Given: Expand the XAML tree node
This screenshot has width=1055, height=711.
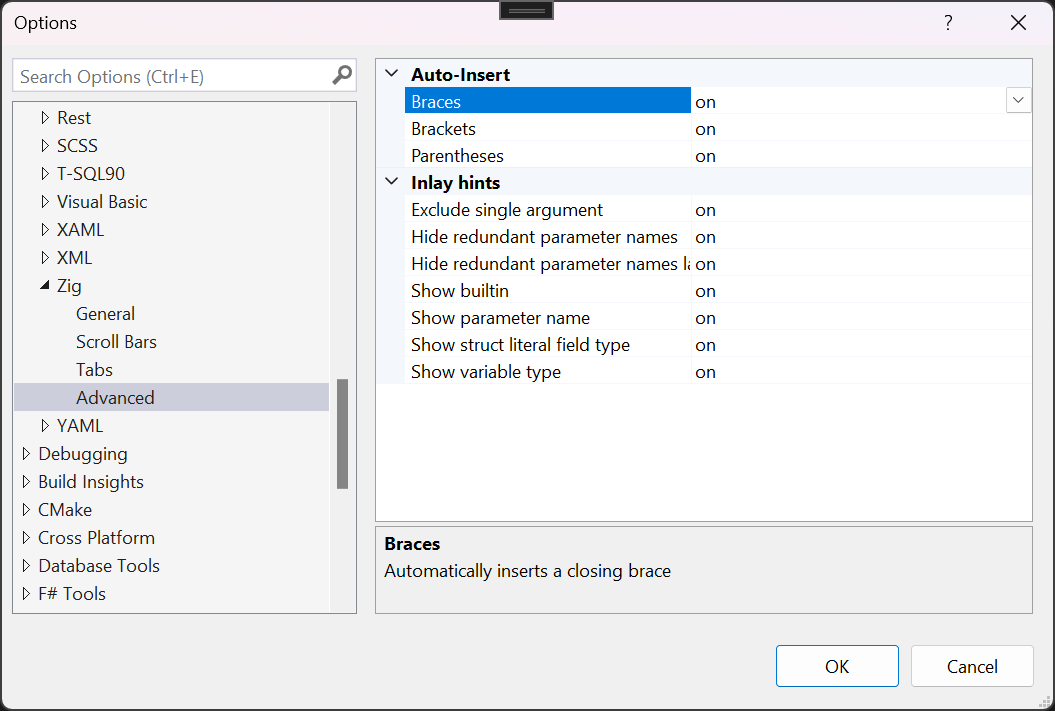Looking at the screenshot, I should click(46, 229).
